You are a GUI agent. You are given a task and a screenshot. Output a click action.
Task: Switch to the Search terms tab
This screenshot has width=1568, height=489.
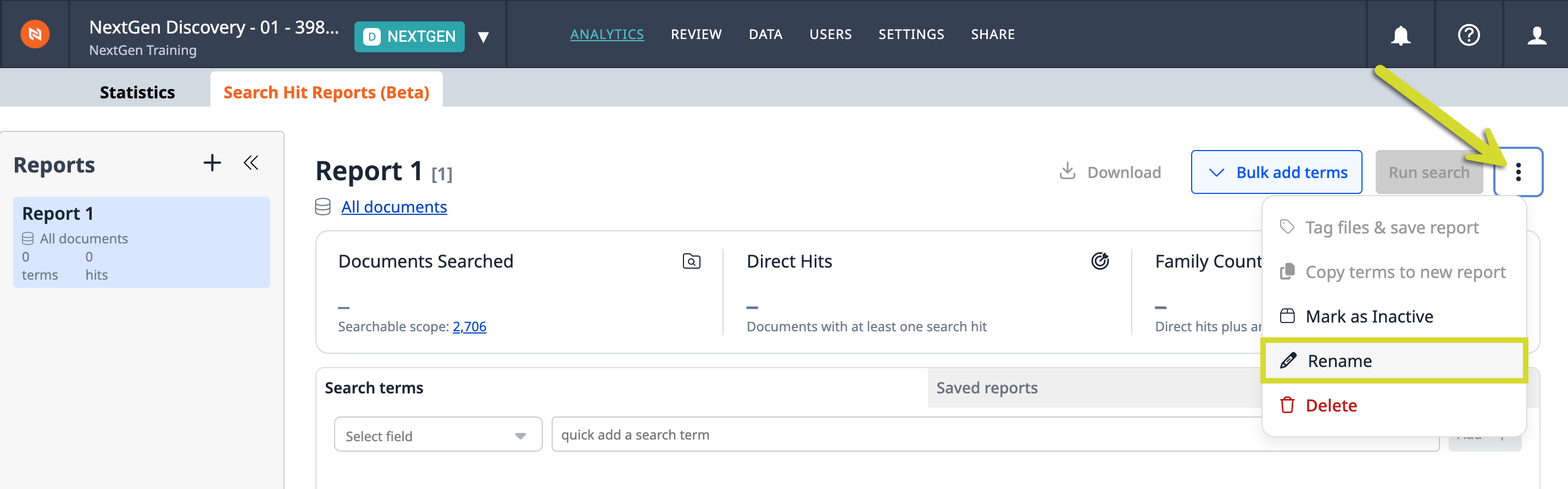(621, 387)
